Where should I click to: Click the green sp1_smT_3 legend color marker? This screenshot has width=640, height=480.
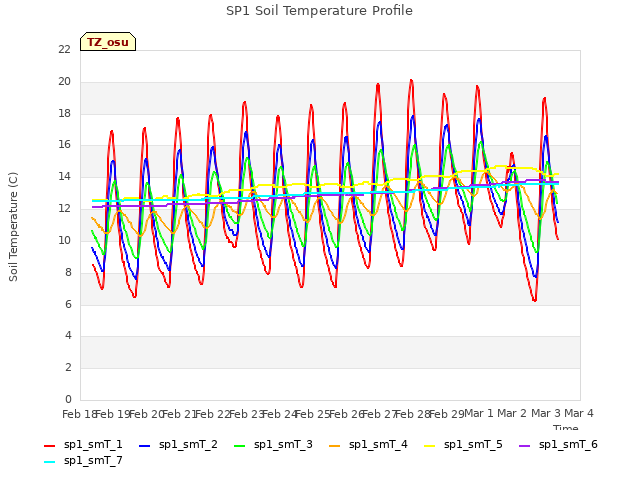coord(240,446)
